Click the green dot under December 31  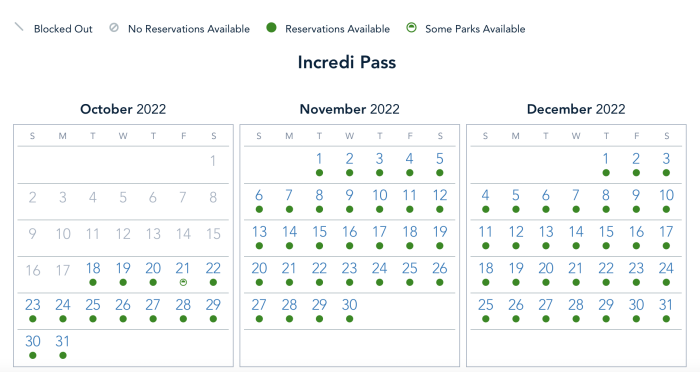[x=666, y=319]
